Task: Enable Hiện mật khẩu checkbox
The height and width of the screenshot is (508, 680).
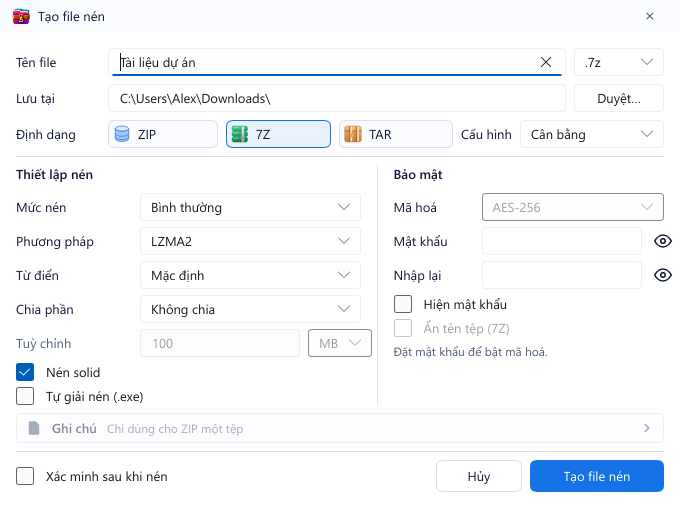Action: pos(403,304)
